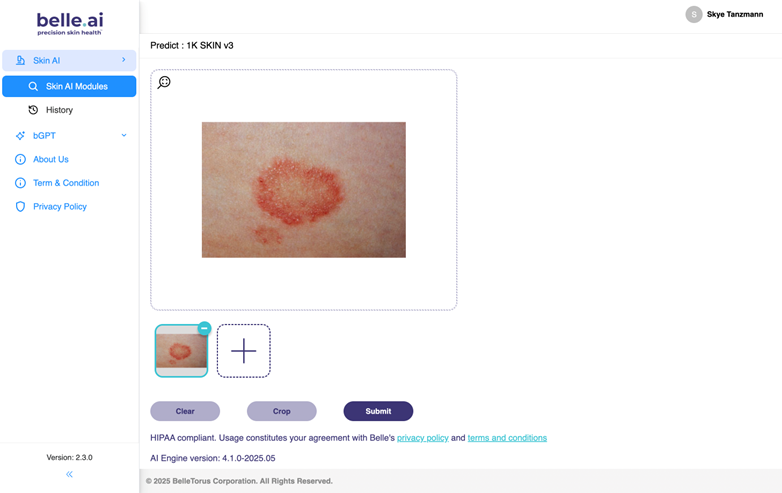Screen dimensions: 782x493
Task: Clear the uploaded image
Action: coord(185,411)
